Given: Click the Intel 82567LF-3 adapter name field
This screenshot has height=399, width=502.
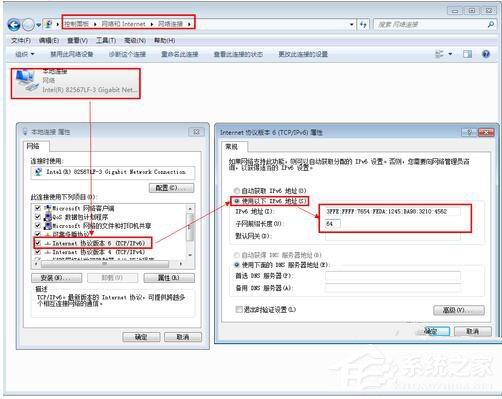Looking at the screenshot, I should 113,173.
